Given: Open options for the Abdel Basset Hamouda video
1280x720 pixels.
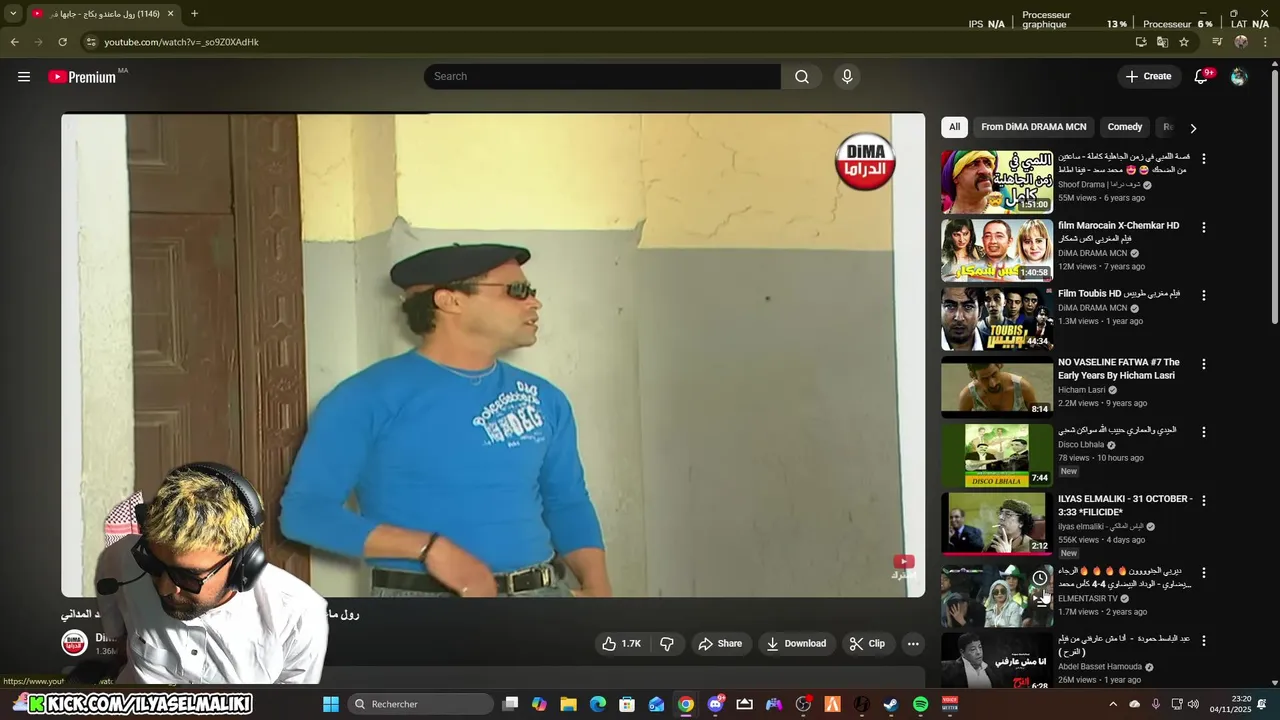Looking at the screenshot, I should click(1204, 640).
